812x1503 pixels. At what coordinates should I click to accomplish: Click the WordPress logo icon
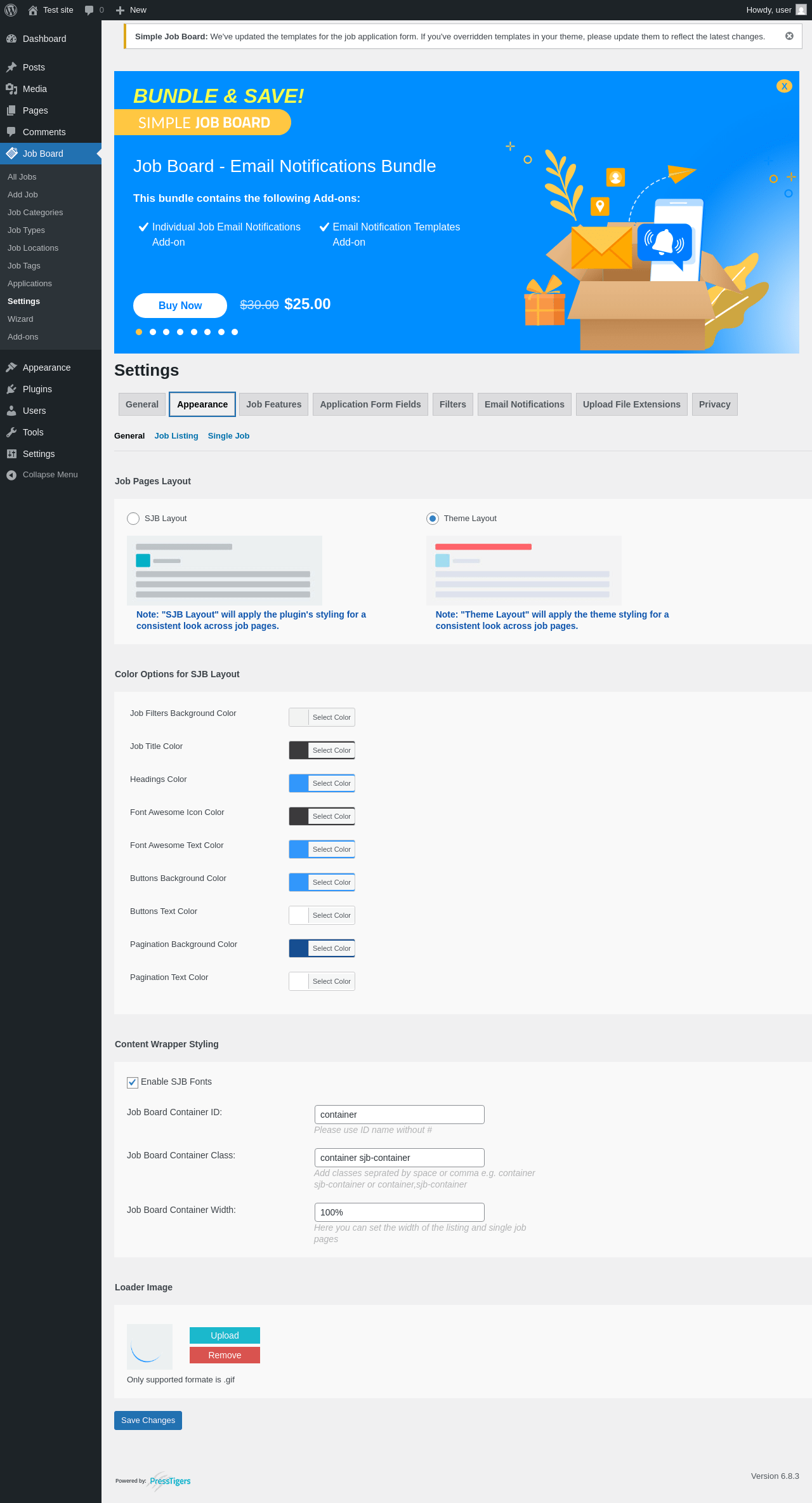coord(11,10)
